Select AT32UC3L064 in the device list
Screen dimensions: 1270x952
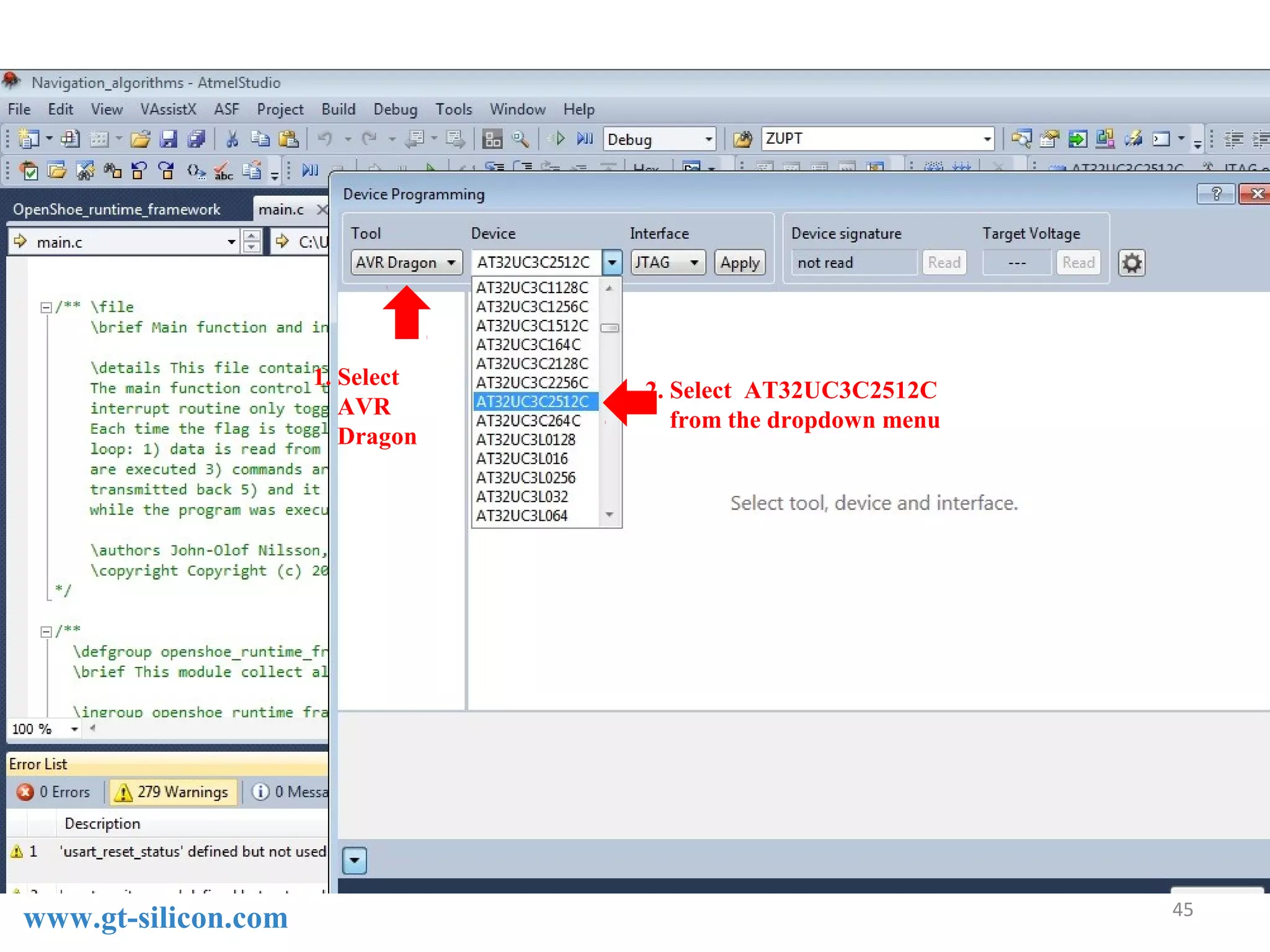pyautogui.click(x=536, y=516)
